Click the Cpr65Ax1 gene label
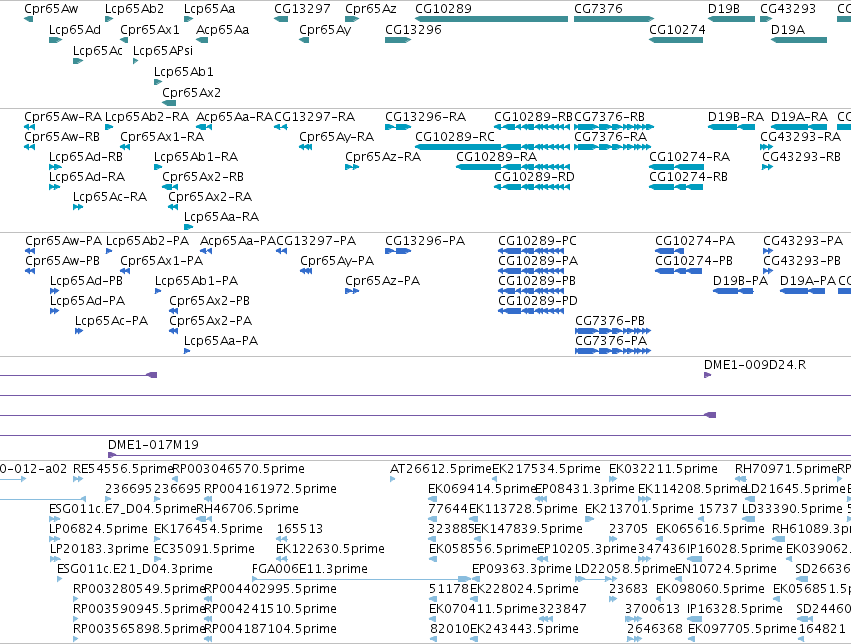Screen dimensions: 851x644 click(150, 29)
